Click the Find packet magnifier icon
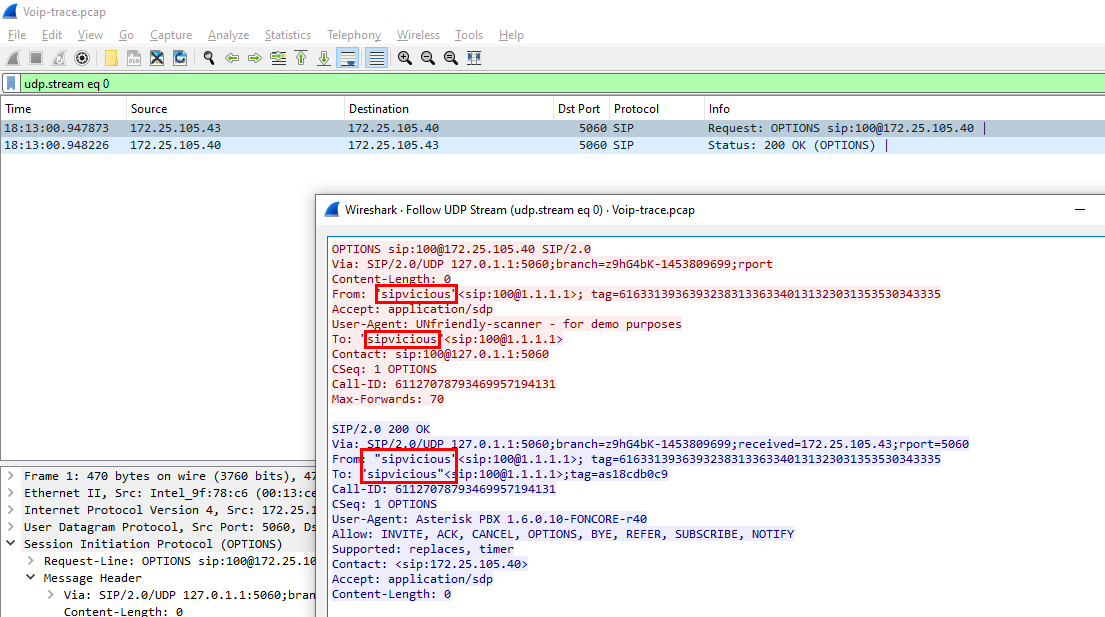The height and width of the screenshot is (617, 1105). tap(209, 58)
